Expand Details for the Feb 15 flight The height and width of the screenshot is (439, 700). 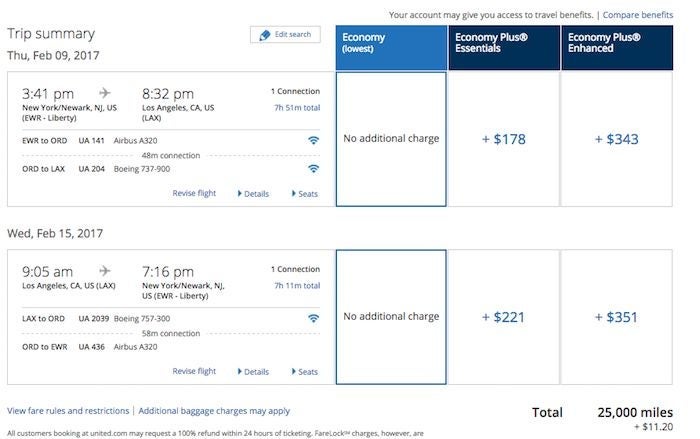(x=254, y=372)
